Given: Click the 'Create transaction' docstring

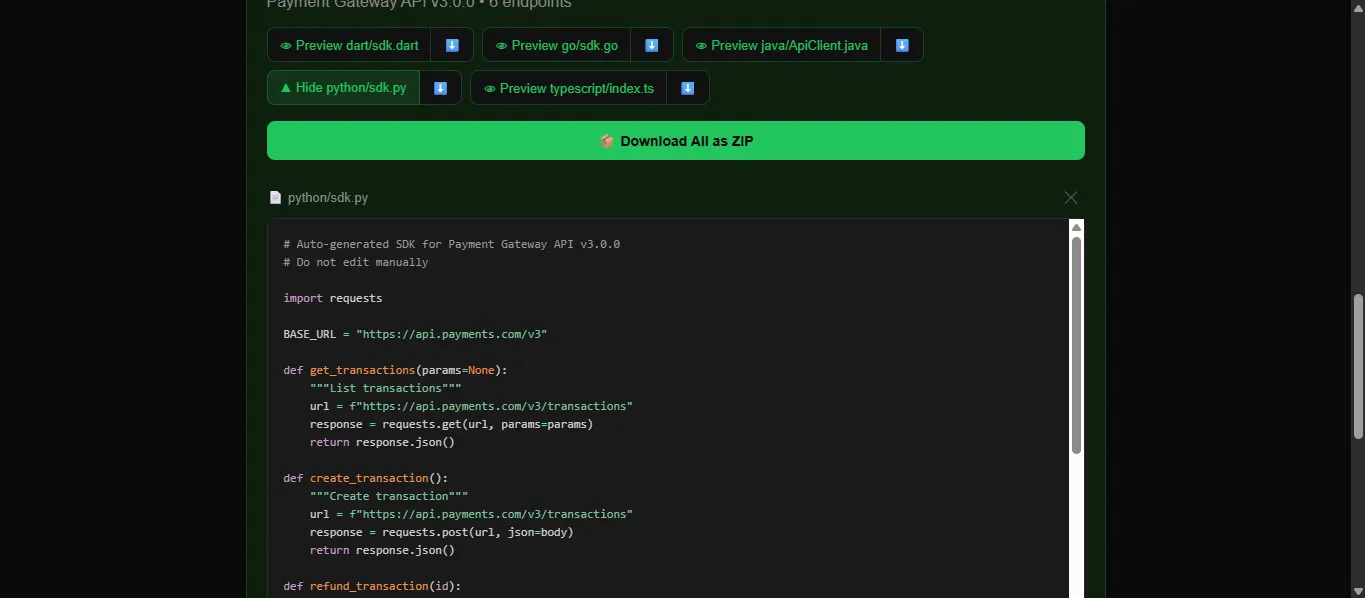Looking at the screenshot, I should tap(389, 496).
